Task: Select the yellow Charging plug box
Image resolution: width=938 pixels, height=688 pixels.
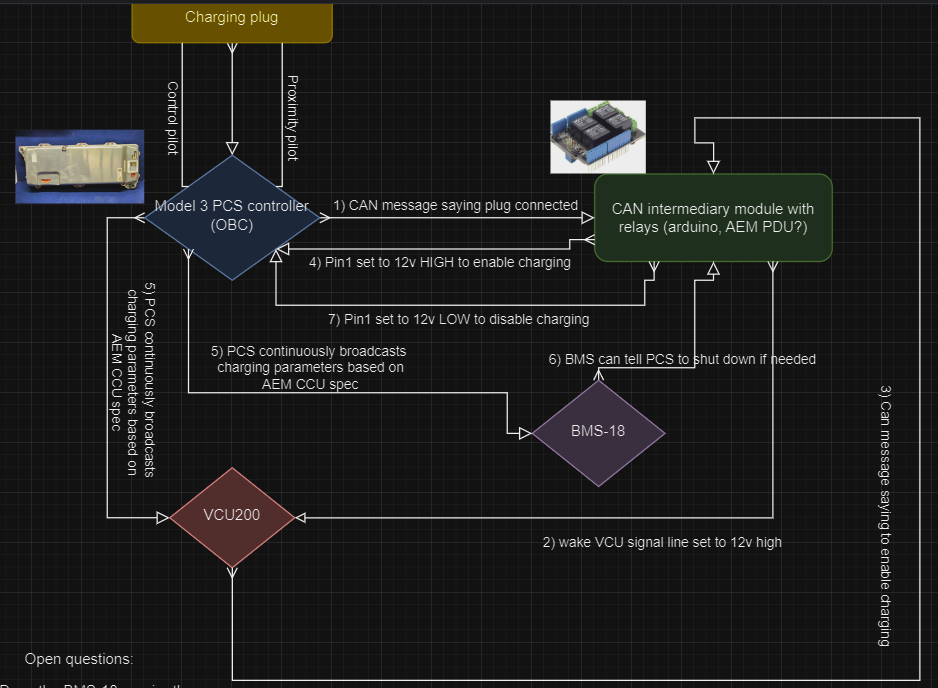Action: pyautogui.click(x=231, y=20)
